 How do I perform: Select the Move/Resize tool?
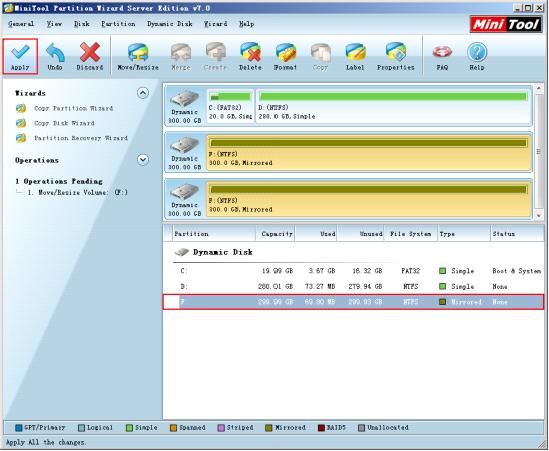[x=138, y=56]
